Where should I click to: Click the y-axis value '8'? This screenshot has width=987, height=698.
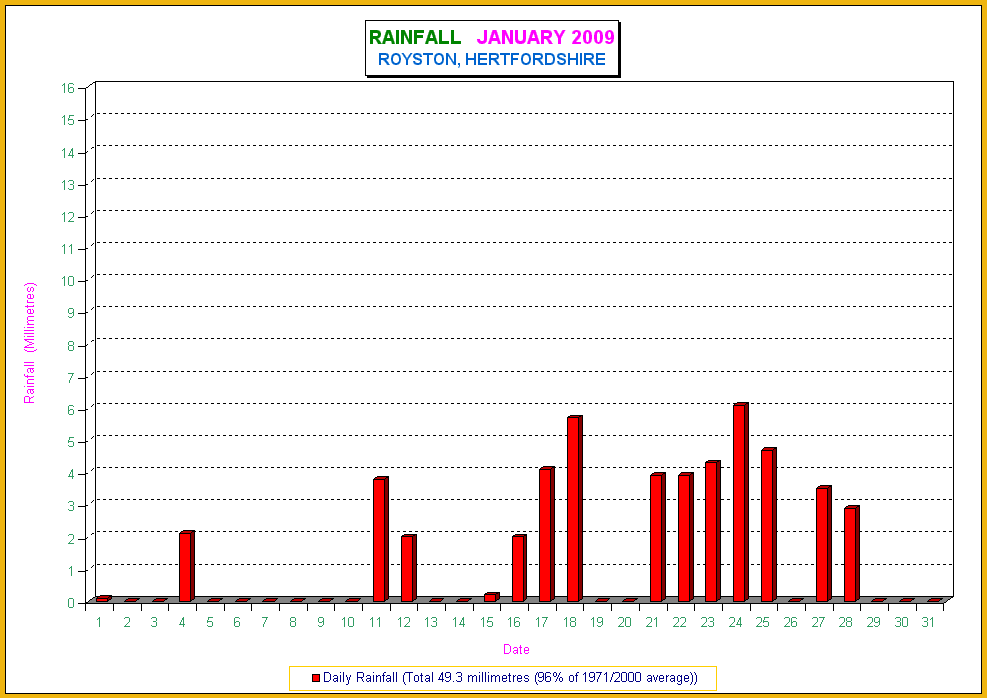[71, 346]
